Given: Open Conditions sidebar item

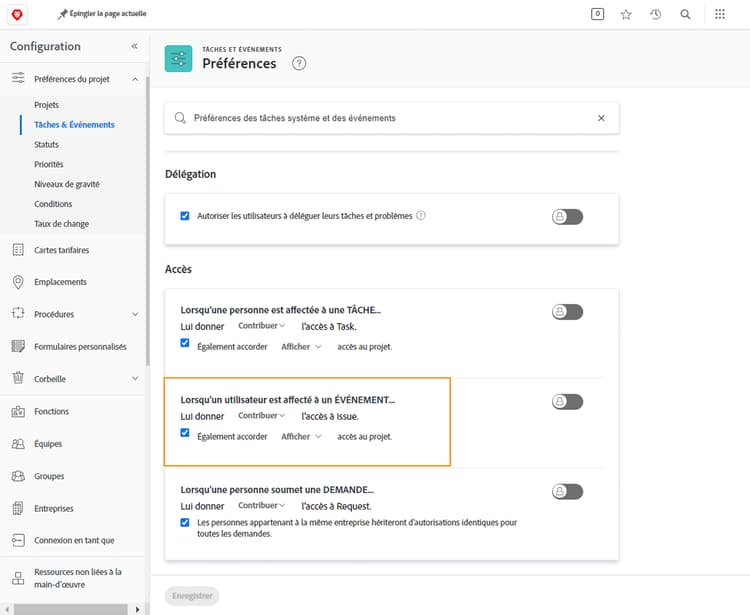Looking at the screenshot, I should [53, 204].
